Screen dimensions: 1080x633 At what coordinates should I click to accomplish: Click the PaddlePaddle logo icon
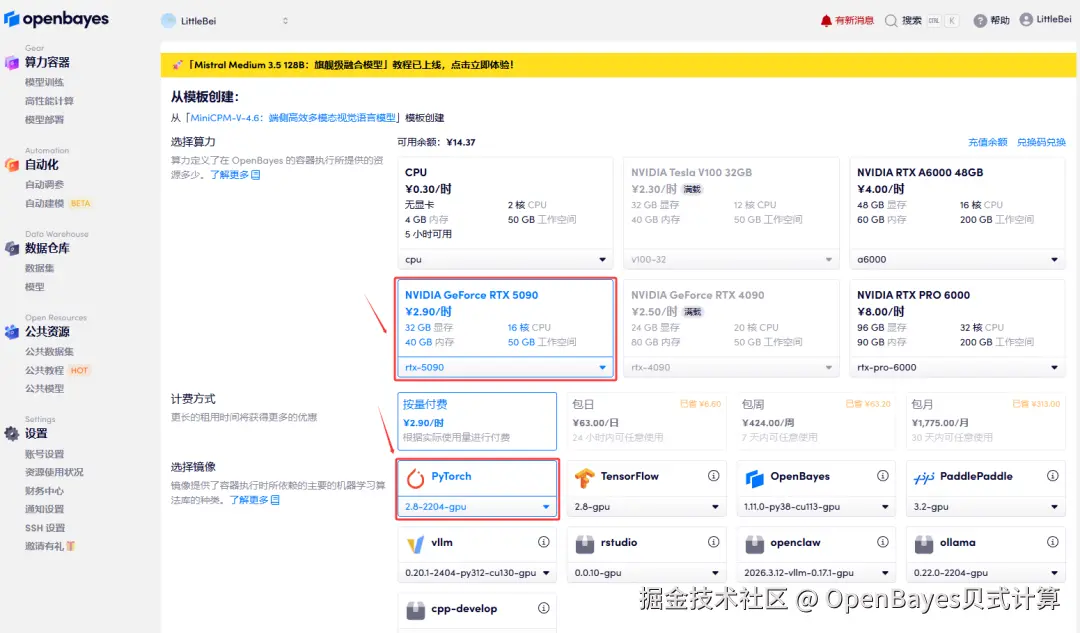924,477
